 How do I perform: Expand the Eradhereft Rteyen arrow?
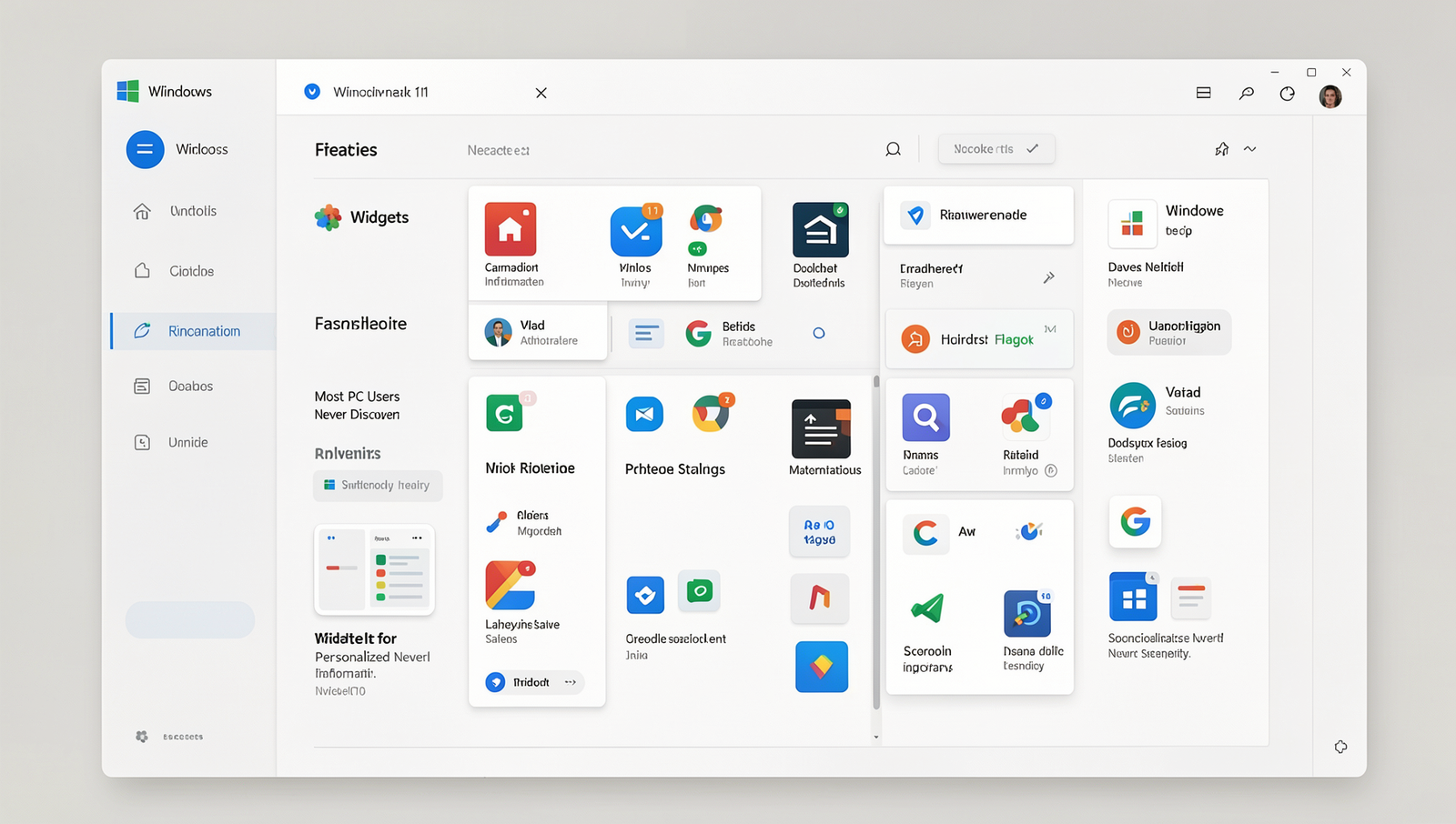point(1049,277)
